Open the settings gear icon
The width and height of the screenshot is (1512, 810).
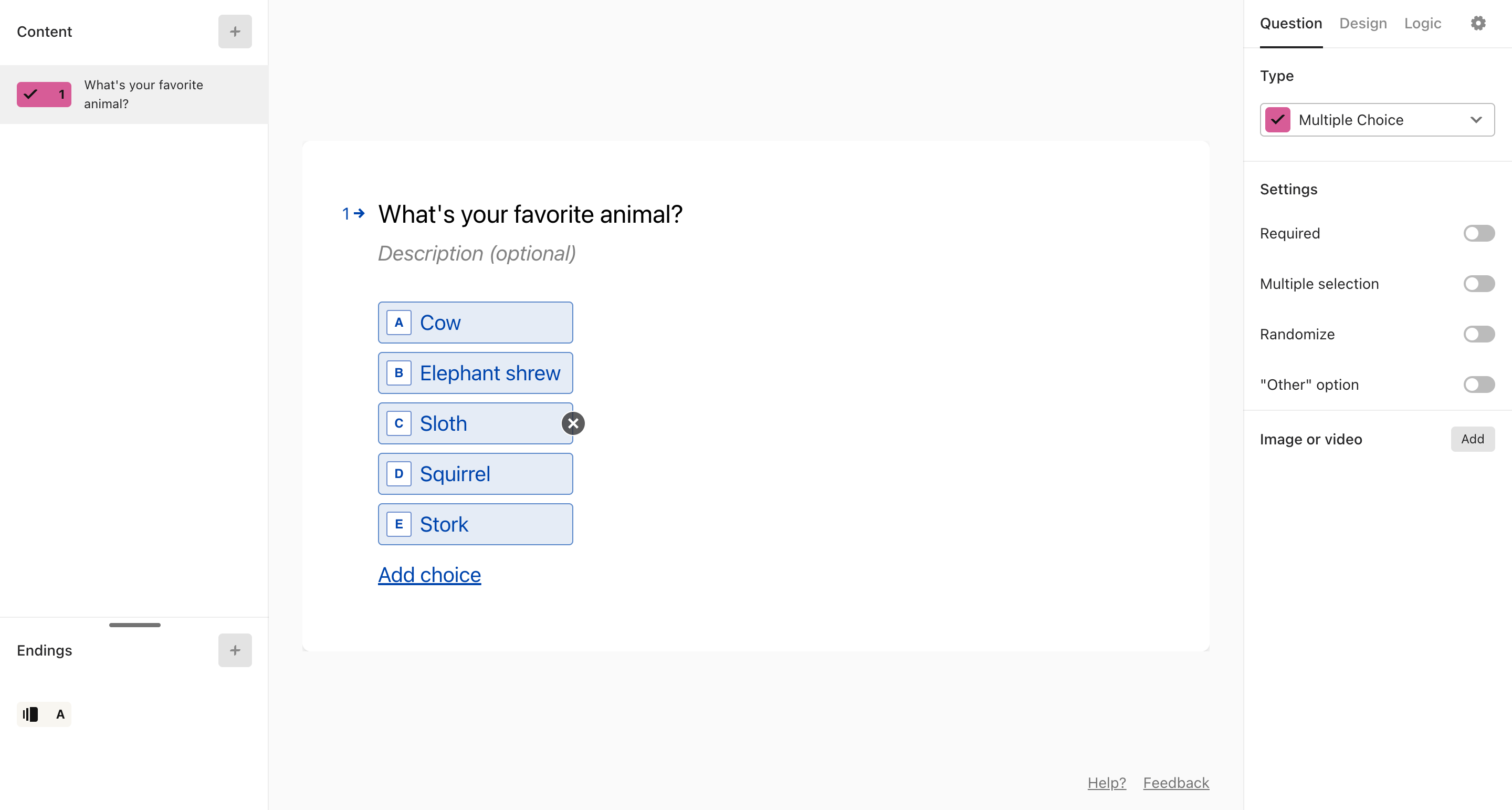click(x=1478, y=23)
